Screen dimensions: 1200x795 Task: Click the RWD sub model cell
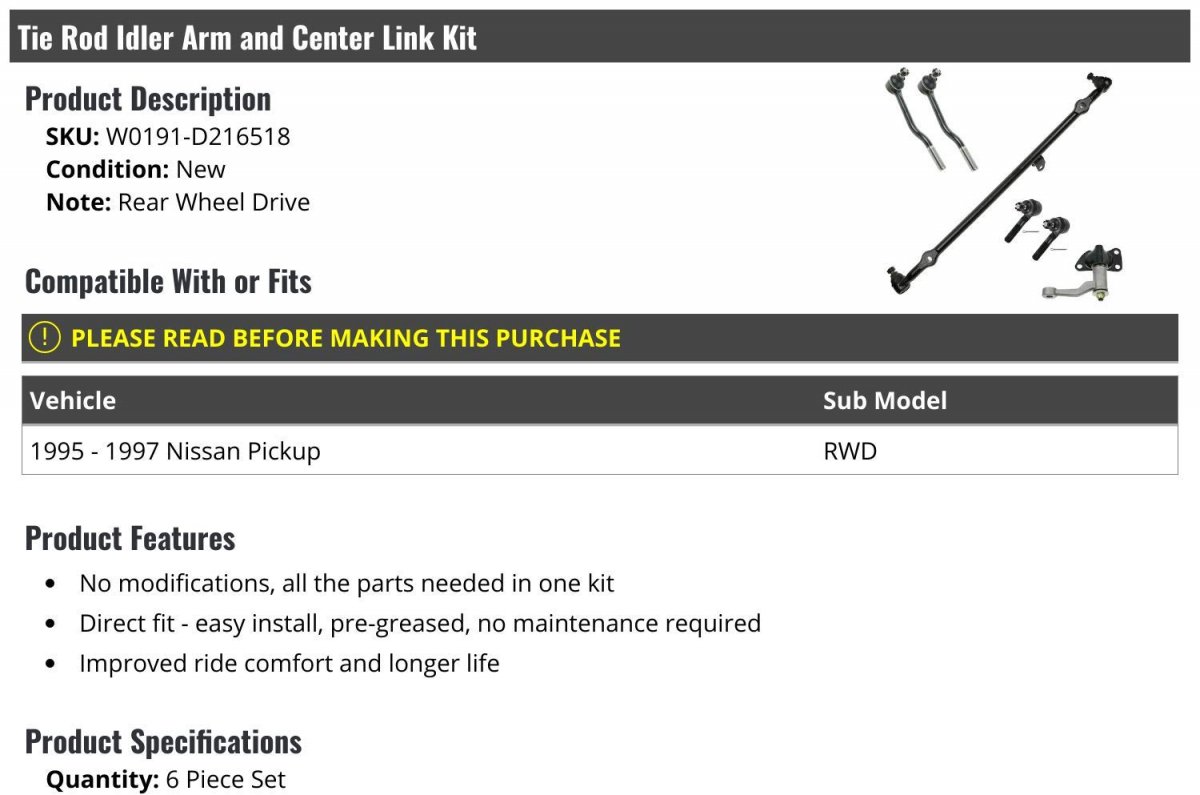pos(850,451)
